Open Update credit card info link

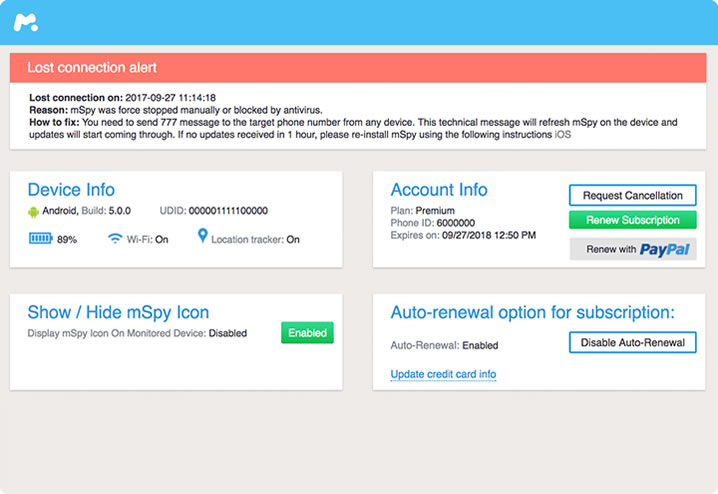(443, 374)
